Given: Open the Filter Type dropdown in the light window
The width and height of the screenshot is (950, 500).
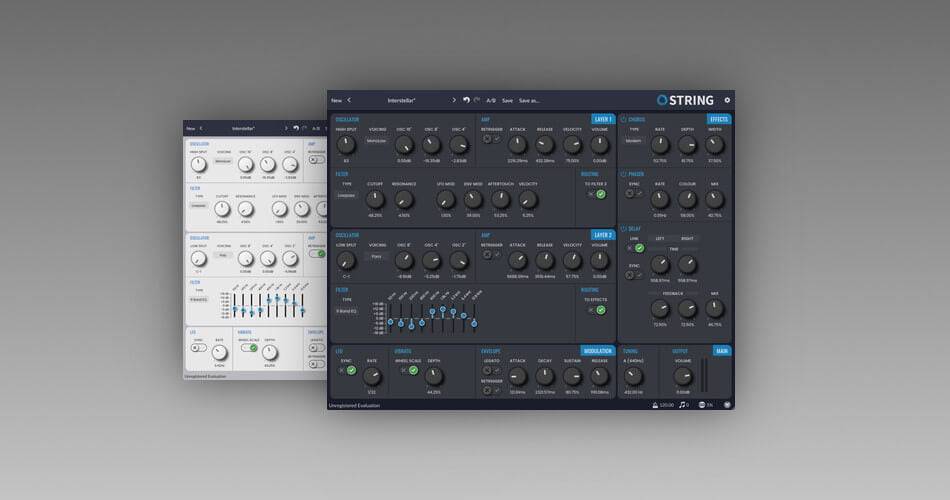Looking at the screenshot, I should [199, 206].
